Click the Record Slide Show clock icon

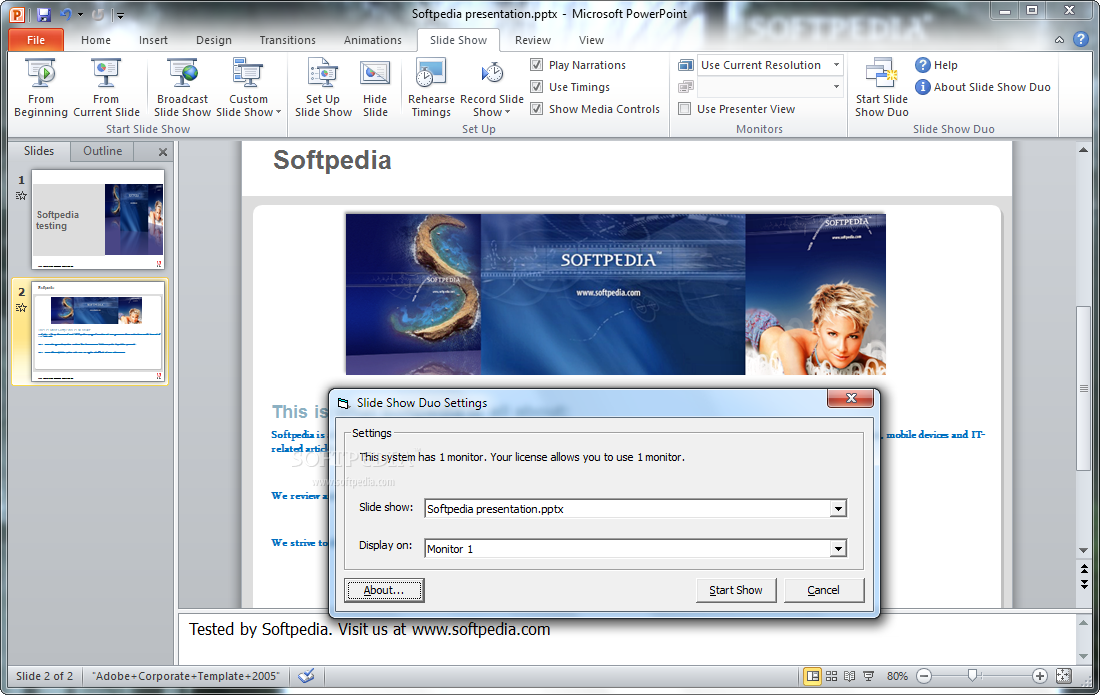coord(492,73)
